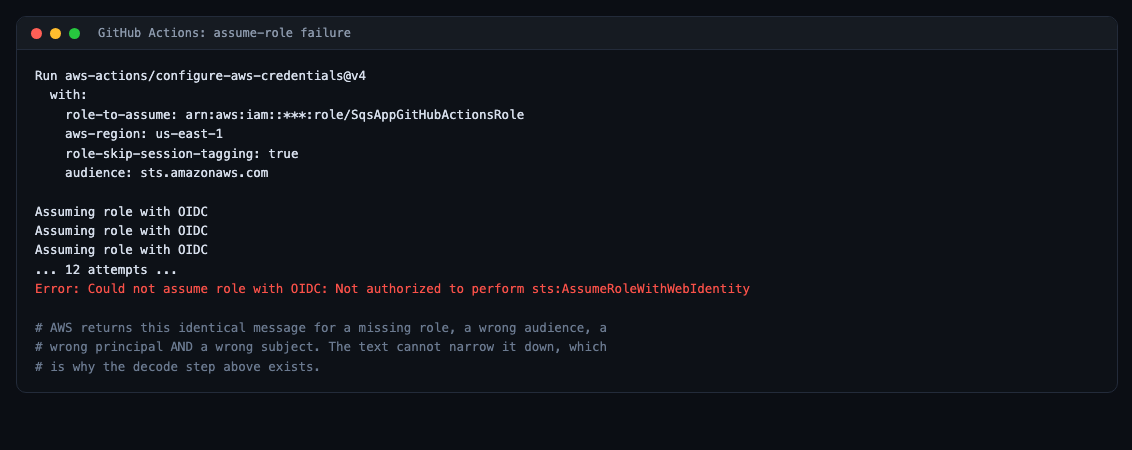Click the 'GitHub Actions: assume-role failure' title

225,33
